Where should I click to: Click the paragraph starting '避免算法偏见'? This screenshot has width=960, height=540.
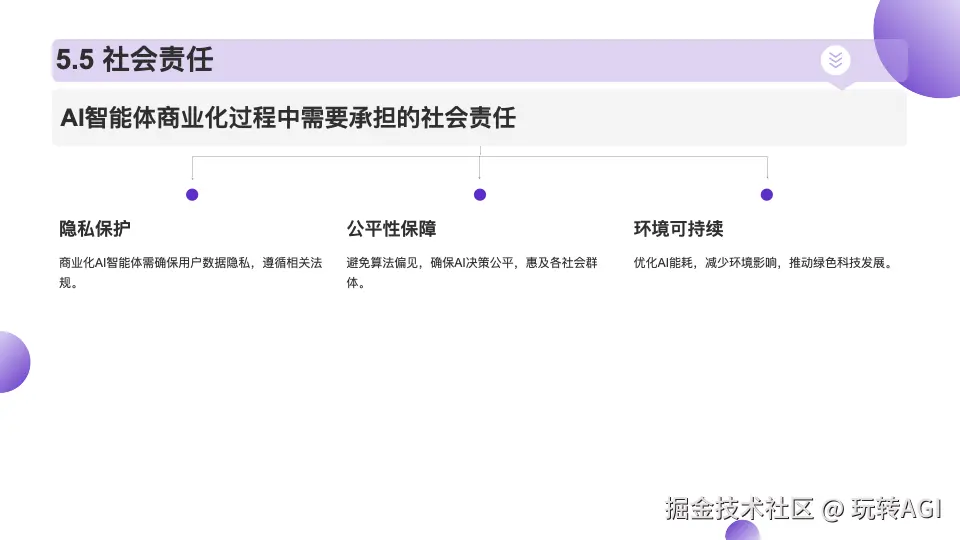[472, 272]
